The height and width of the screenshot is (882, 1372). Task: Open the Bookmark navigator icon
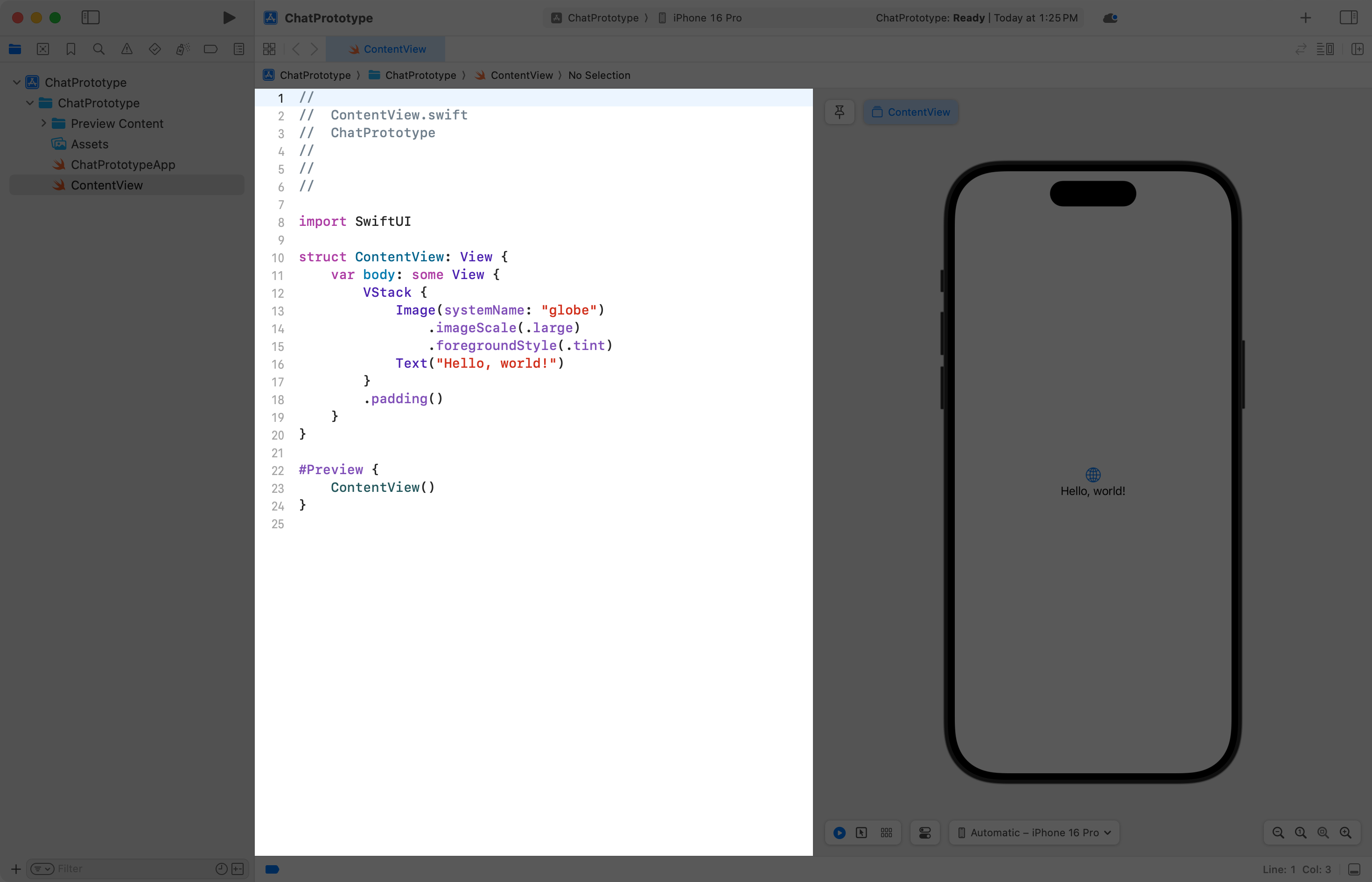(x=70, y=49)
